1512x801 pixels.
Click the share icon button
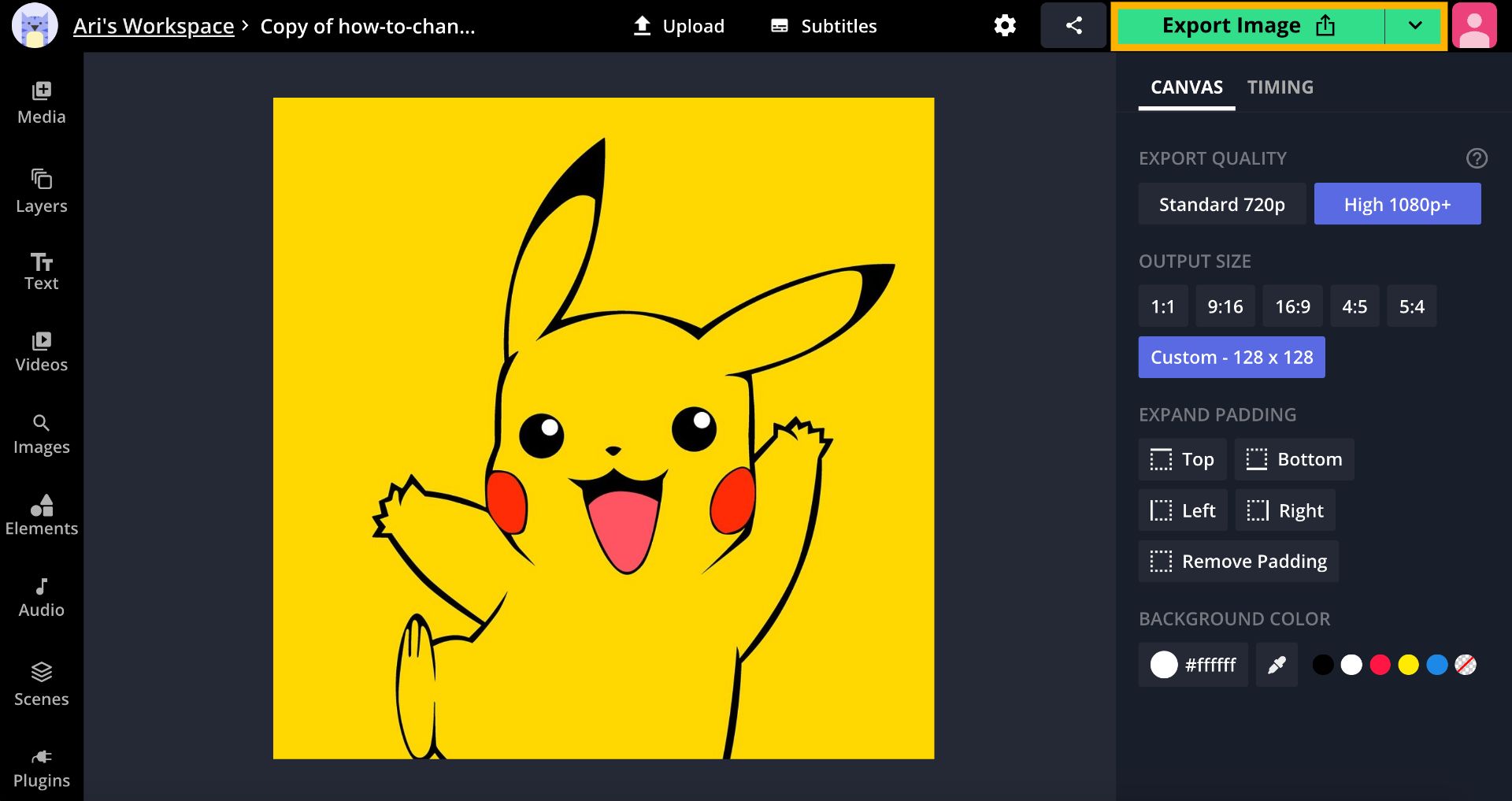pos(1073,26)
